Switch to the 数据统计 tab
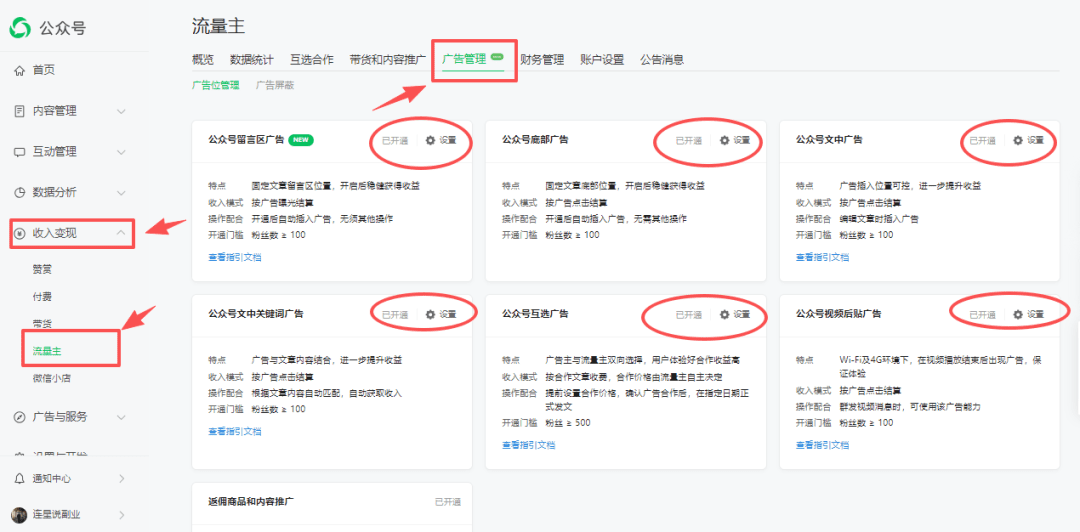The image size is (1080, 532). [x=251, y=60]
